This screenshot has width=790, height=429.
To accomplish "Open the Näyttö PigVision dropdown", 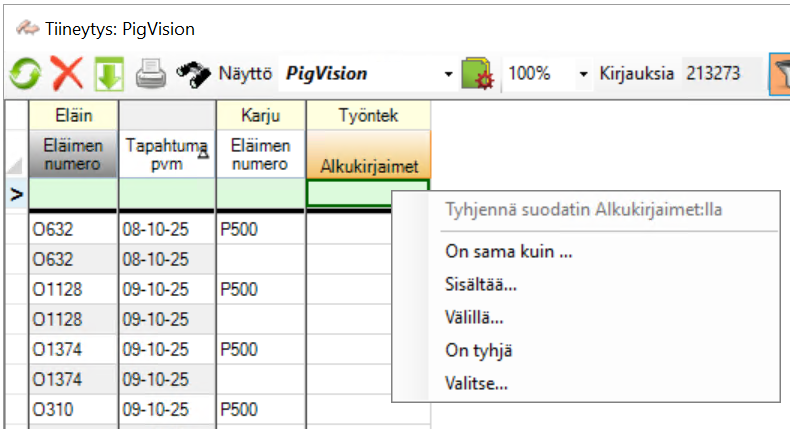I will coord(448,74).
